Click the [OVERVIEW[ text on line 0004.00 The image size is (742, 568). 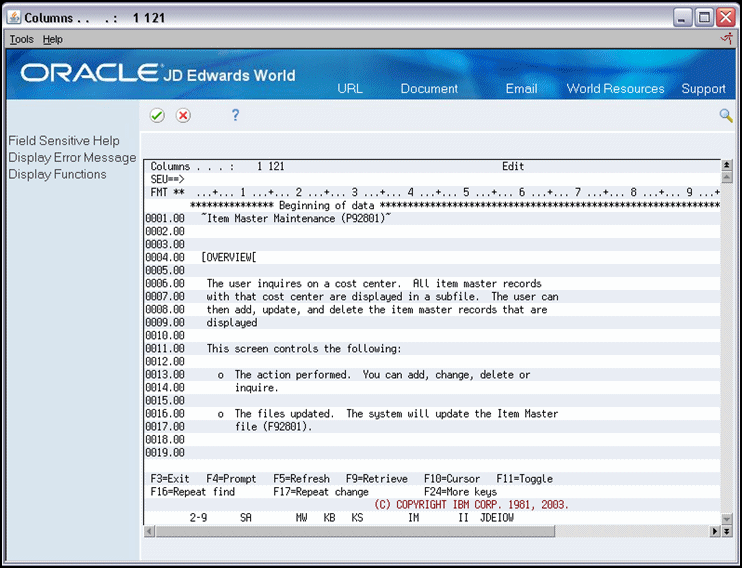pos(229,257)
